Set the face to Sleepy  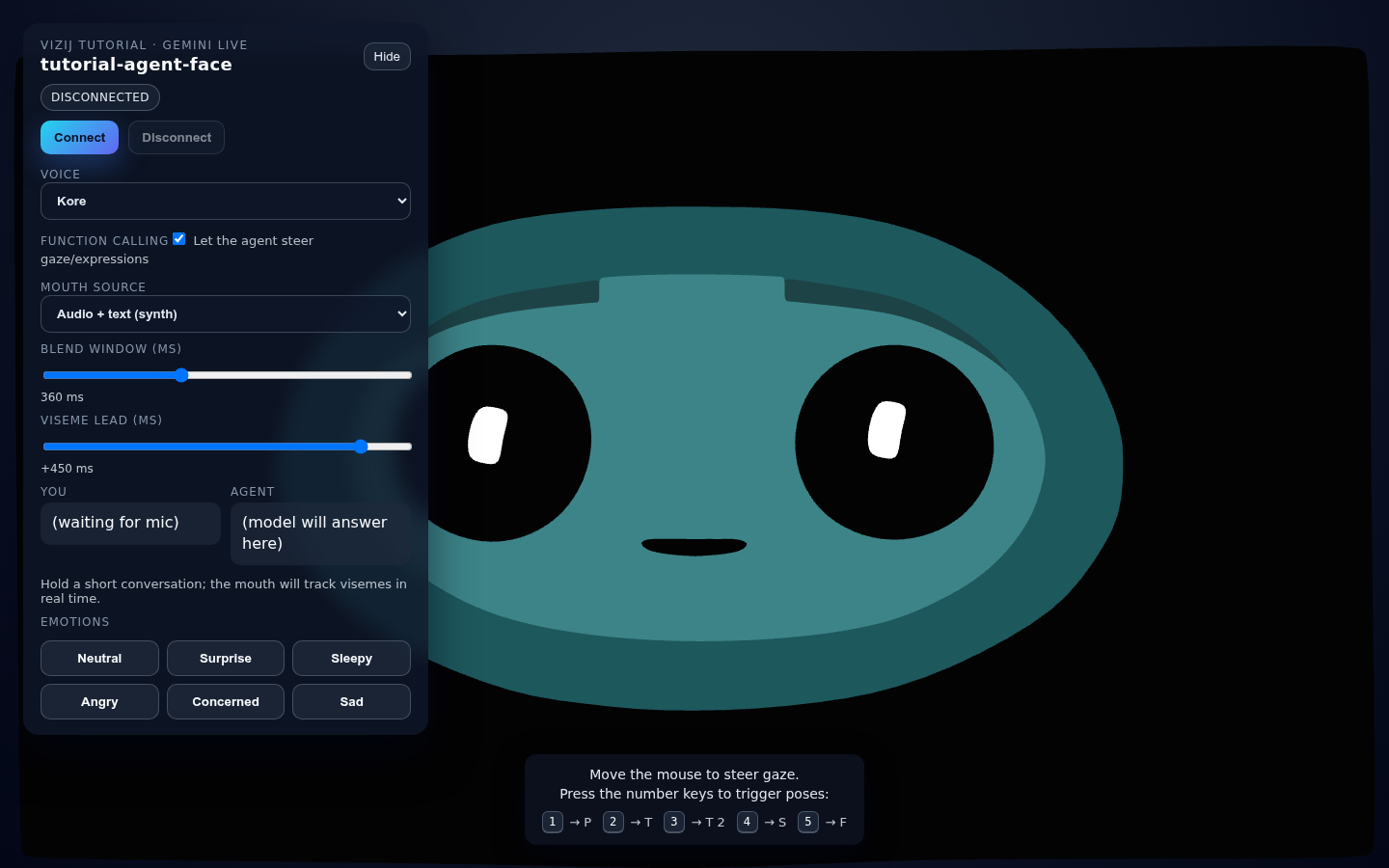point(351,659)
